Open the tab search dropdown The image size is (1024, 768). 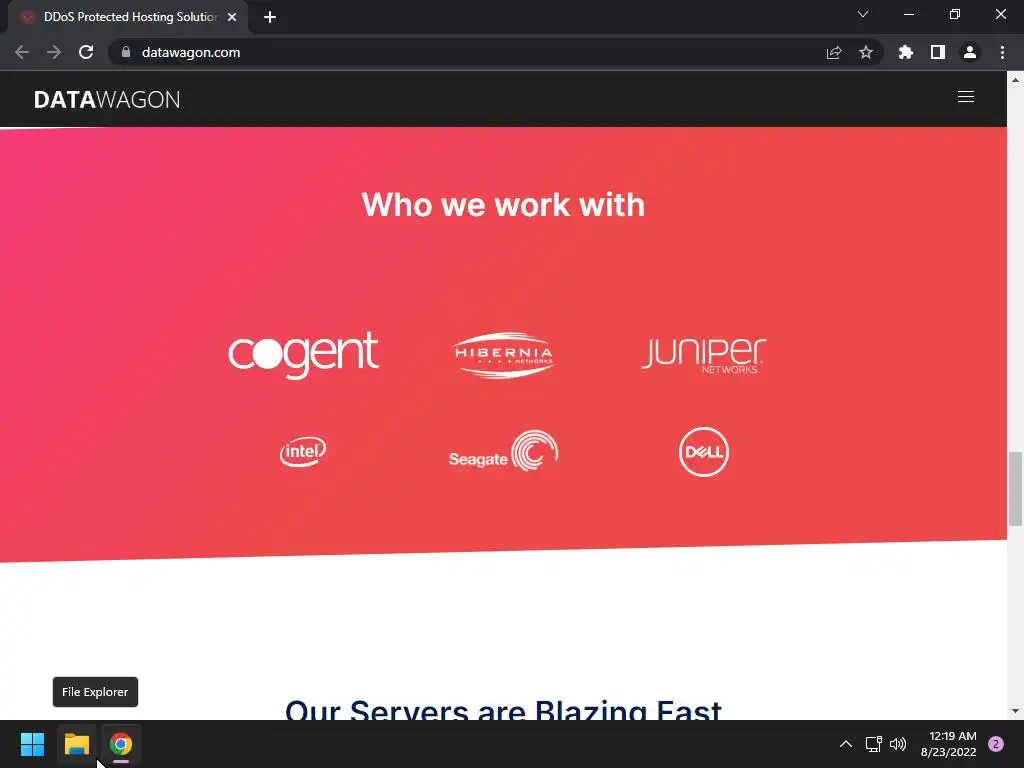[x=863, y=14]
